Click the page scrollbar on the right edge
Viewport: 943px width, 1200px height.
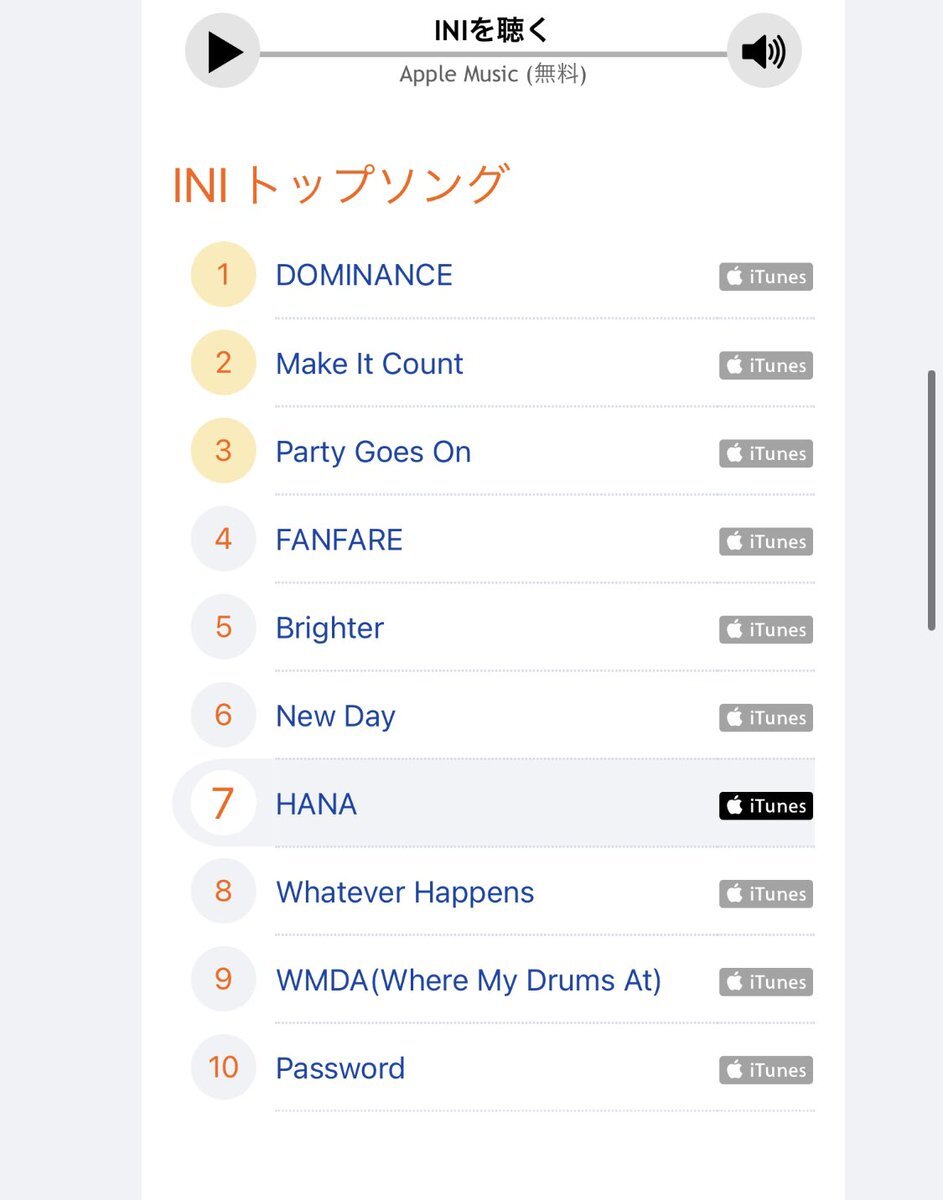pyautogui.click(x=931, y=500)
